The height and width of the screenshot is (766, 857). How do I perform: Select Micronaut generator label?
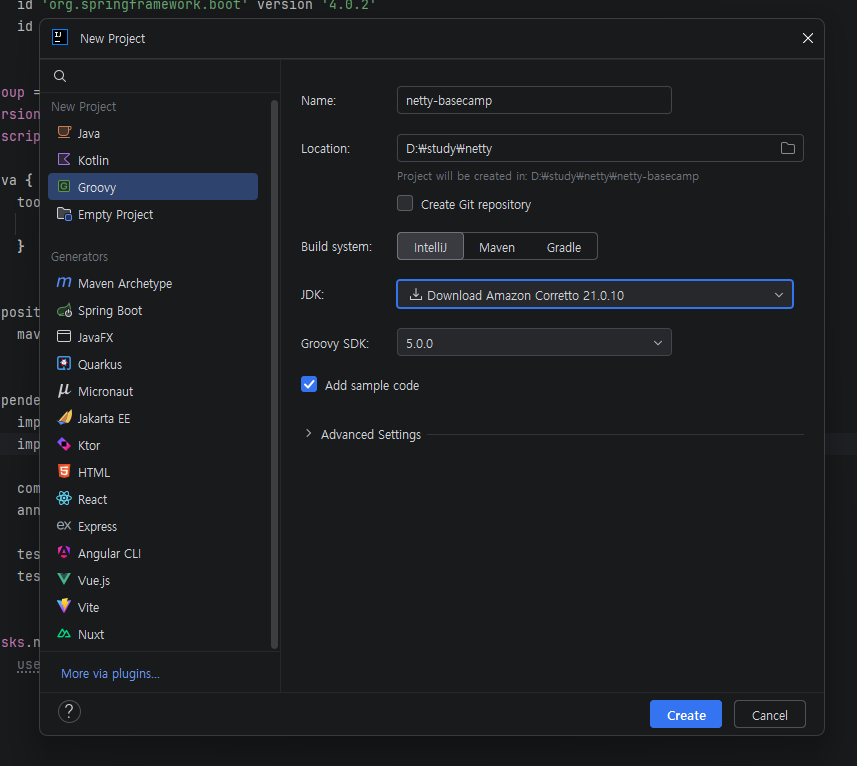pos(105,391)
